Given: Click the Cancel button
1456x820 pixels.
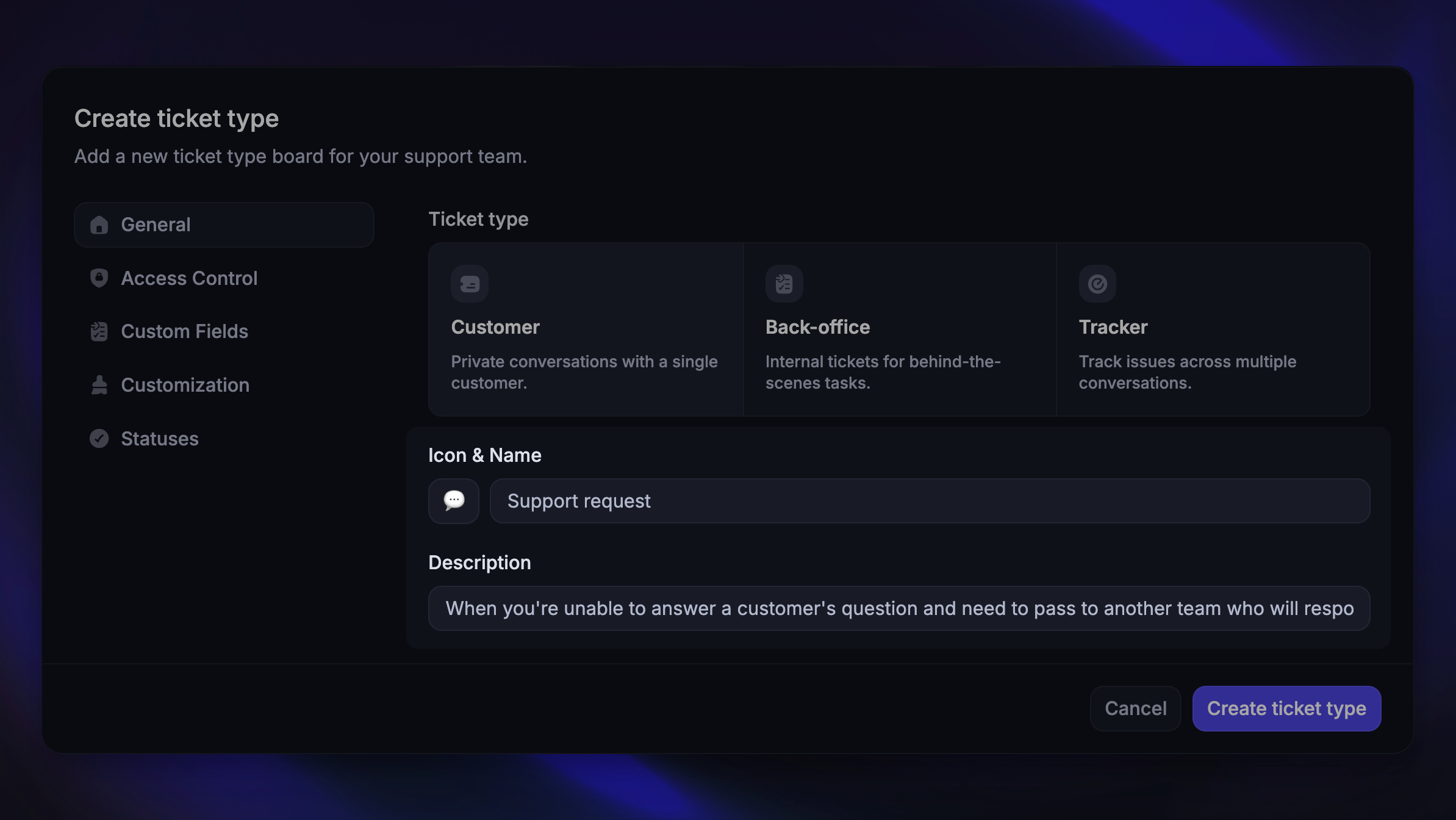Looking at the screenshot, I should click(1135, 708).
